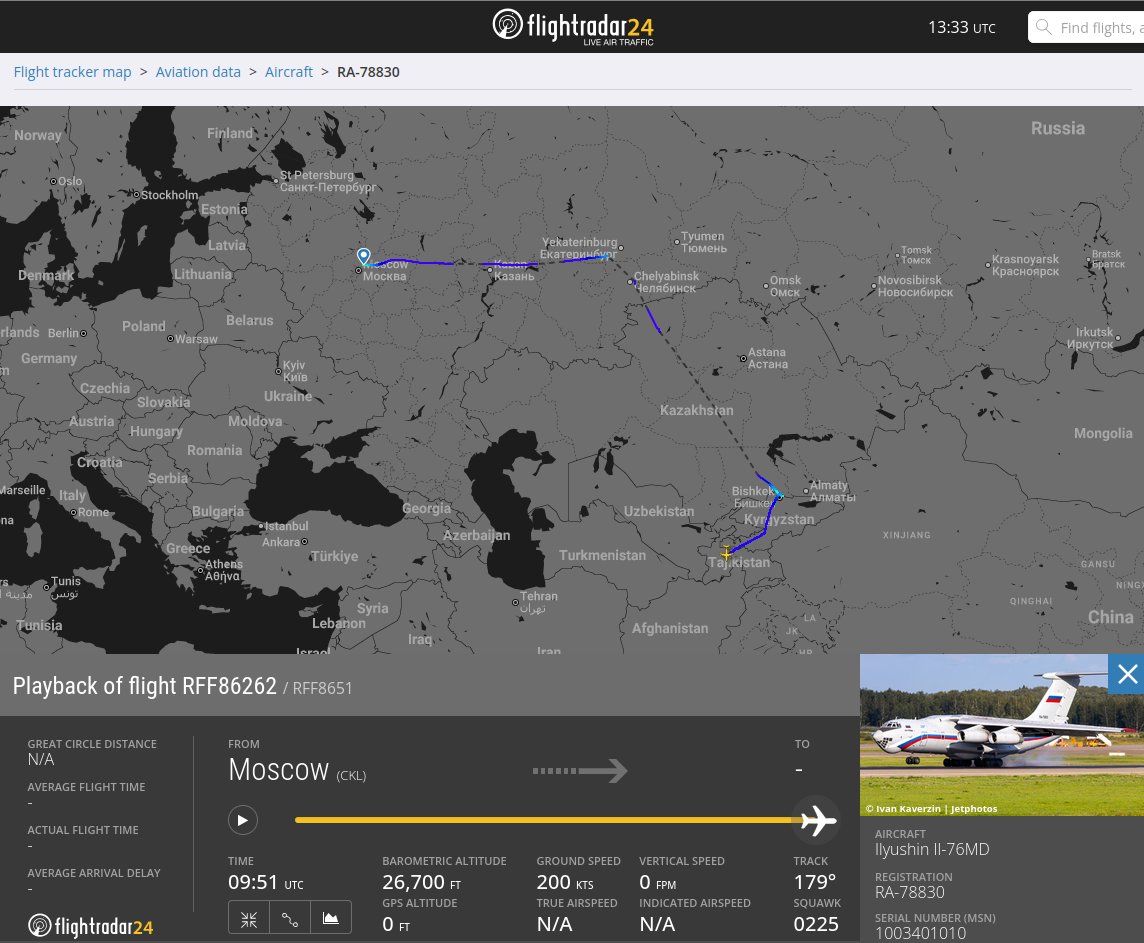1144x943 pixels.
Task: Click the 26,700 FT barometric altitude value
Action: pyautogui.click(x=422, y=882)
